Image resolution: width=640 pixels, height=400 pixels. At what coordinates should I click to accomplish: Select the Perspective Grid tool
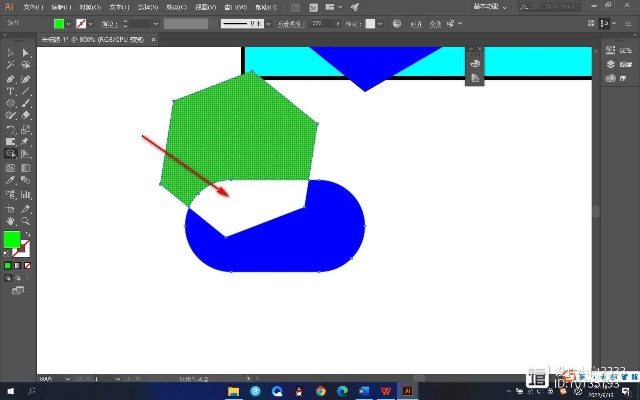pyautogui.click(x=25, y=153)
